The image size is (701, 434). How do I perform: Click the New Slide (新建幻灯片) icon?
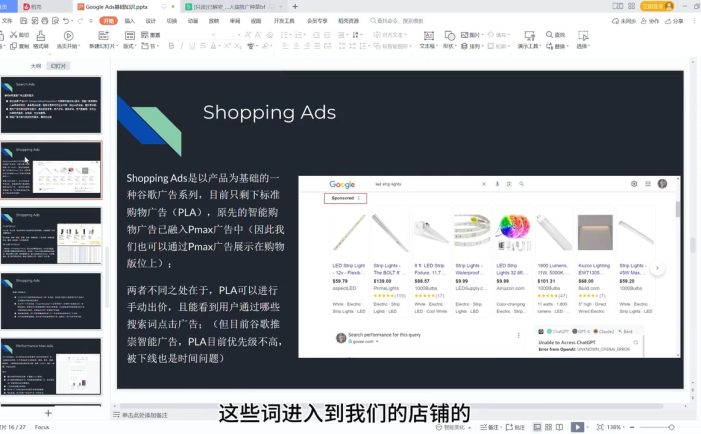click(x=103, y=35)
